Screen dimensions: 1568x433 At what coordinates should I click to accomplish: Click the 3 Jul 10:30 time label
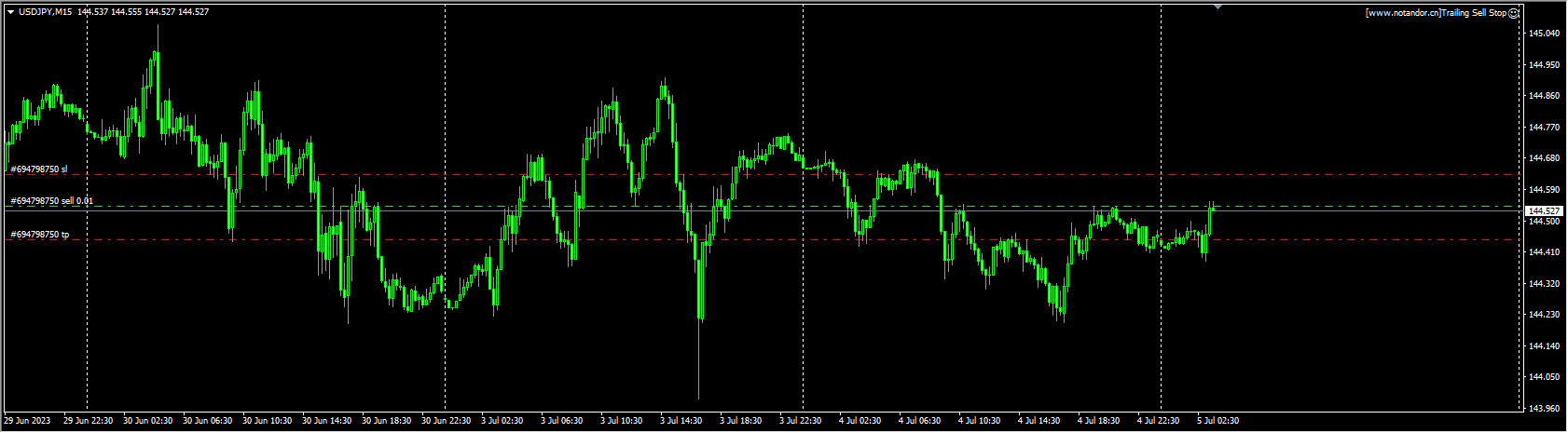623,421
